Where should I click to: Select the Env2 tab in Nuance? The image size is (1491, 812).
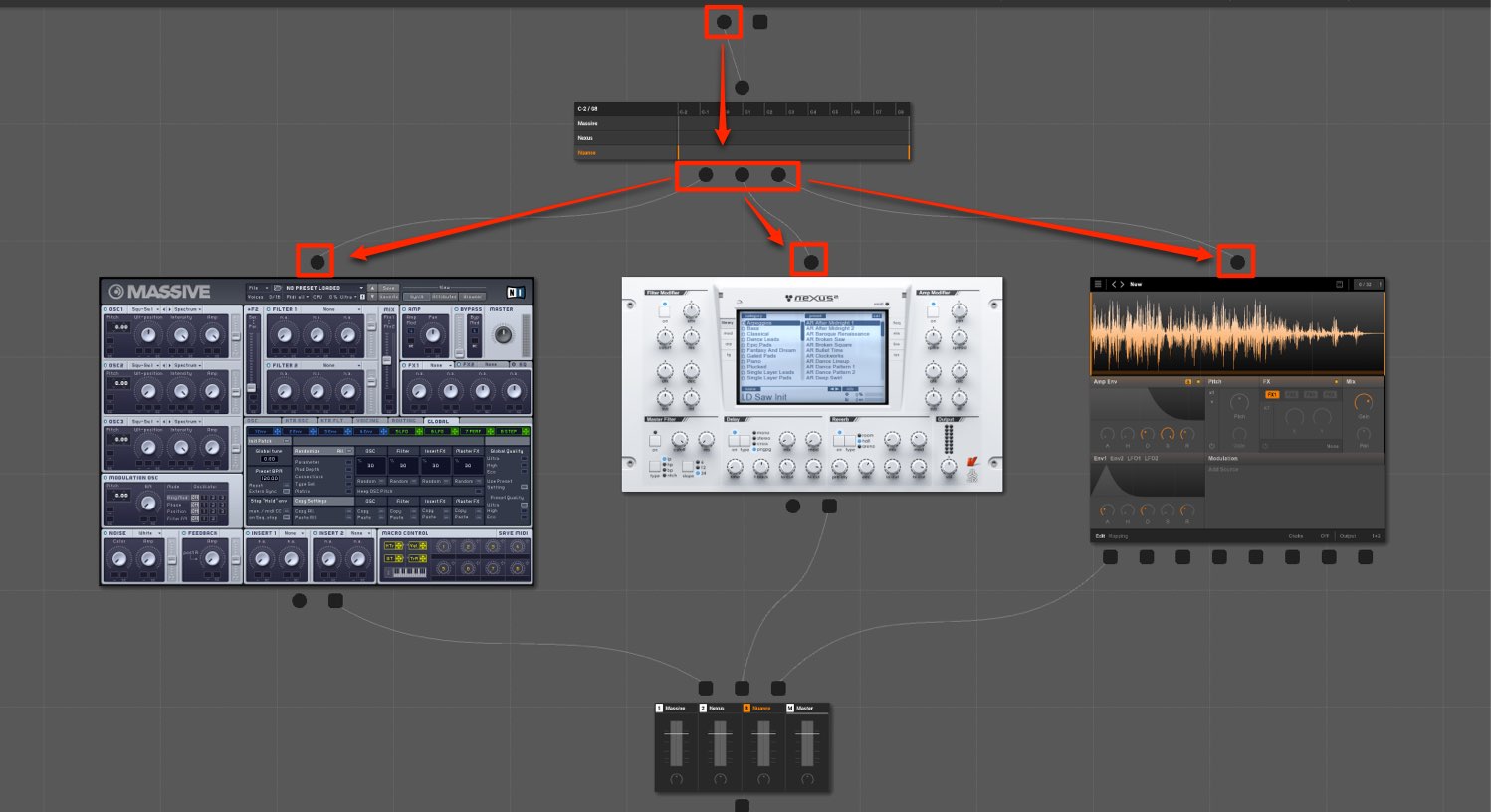tap(1116, 458)
